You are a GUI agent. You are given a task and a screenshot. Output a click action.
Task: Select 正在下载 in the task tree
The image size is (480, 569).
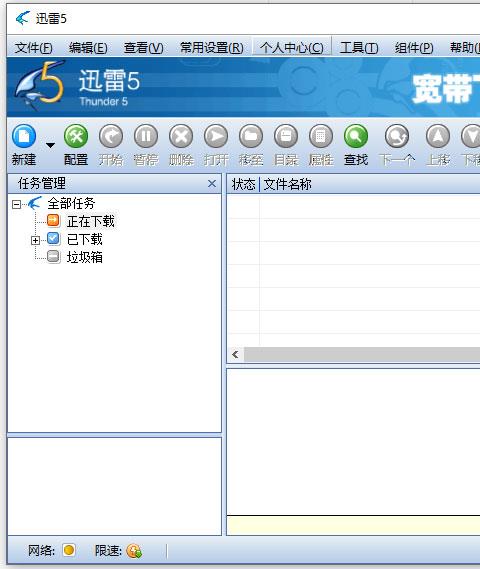91,221
